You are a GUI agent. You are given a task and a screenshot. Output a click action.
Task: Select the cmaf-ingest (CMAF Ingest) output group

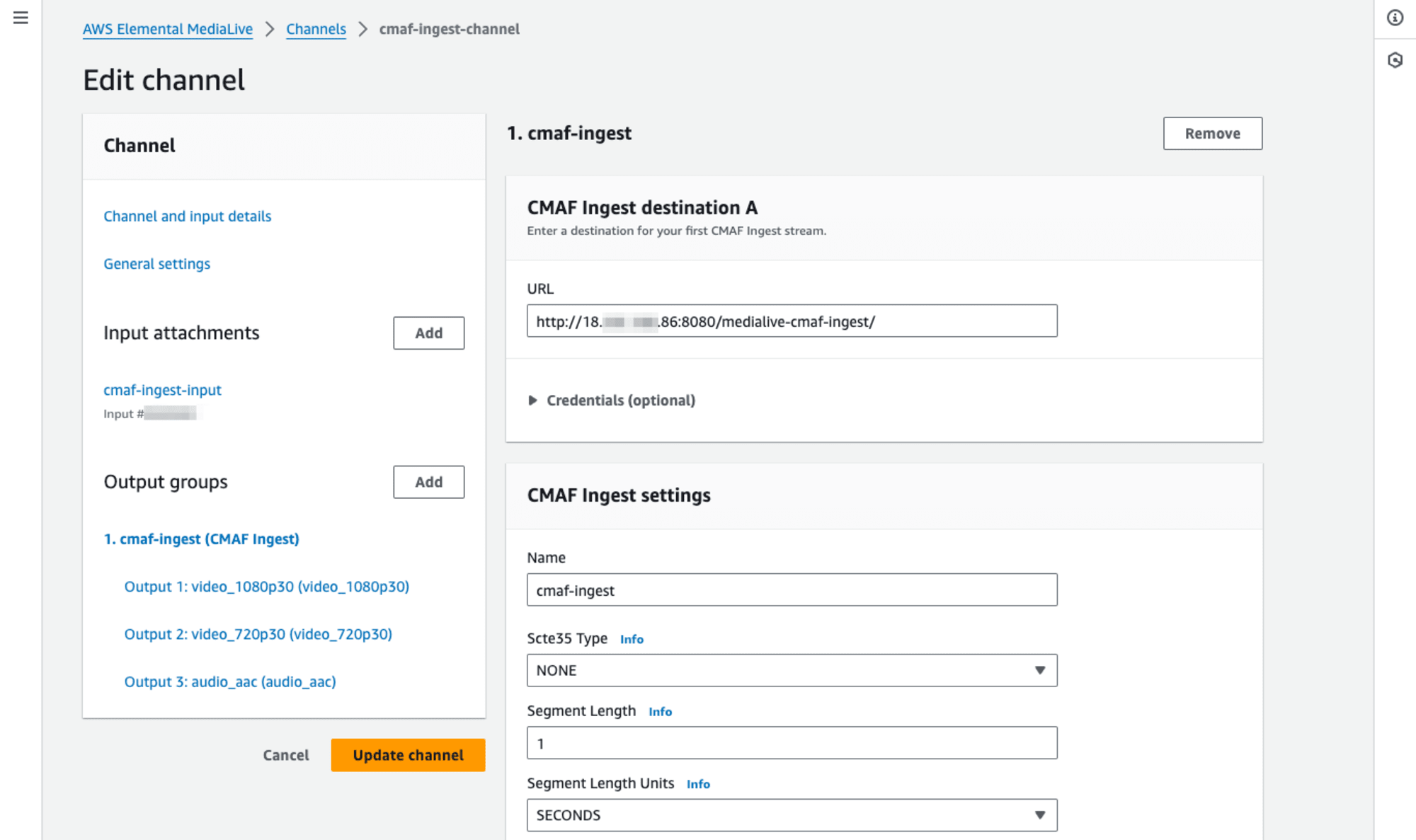[202, 539]
